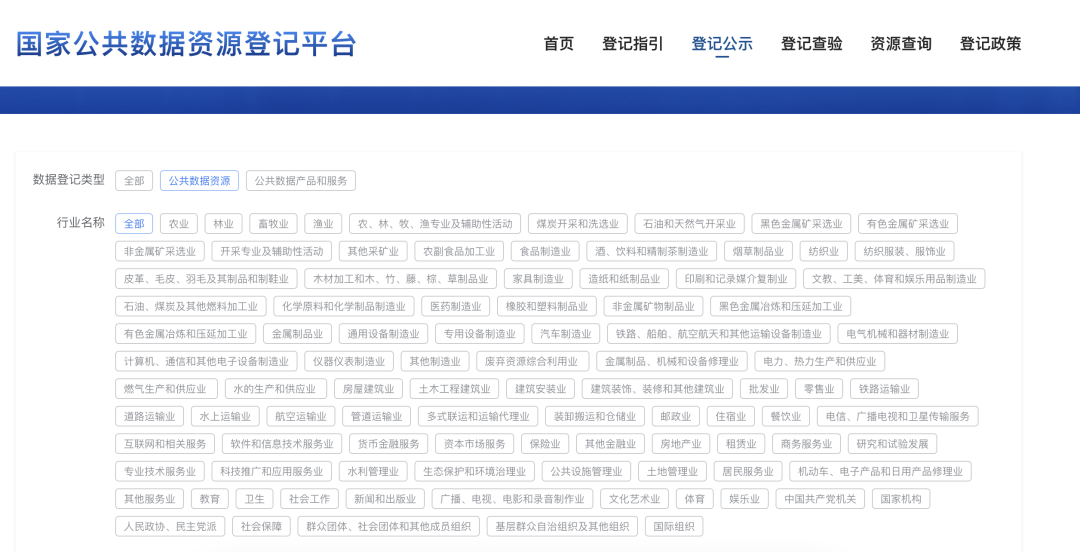Choose 中国共产党机关 tag
Image resolution: width=1080 pixels, height=552 pixels.
click(x=820, y=499)
